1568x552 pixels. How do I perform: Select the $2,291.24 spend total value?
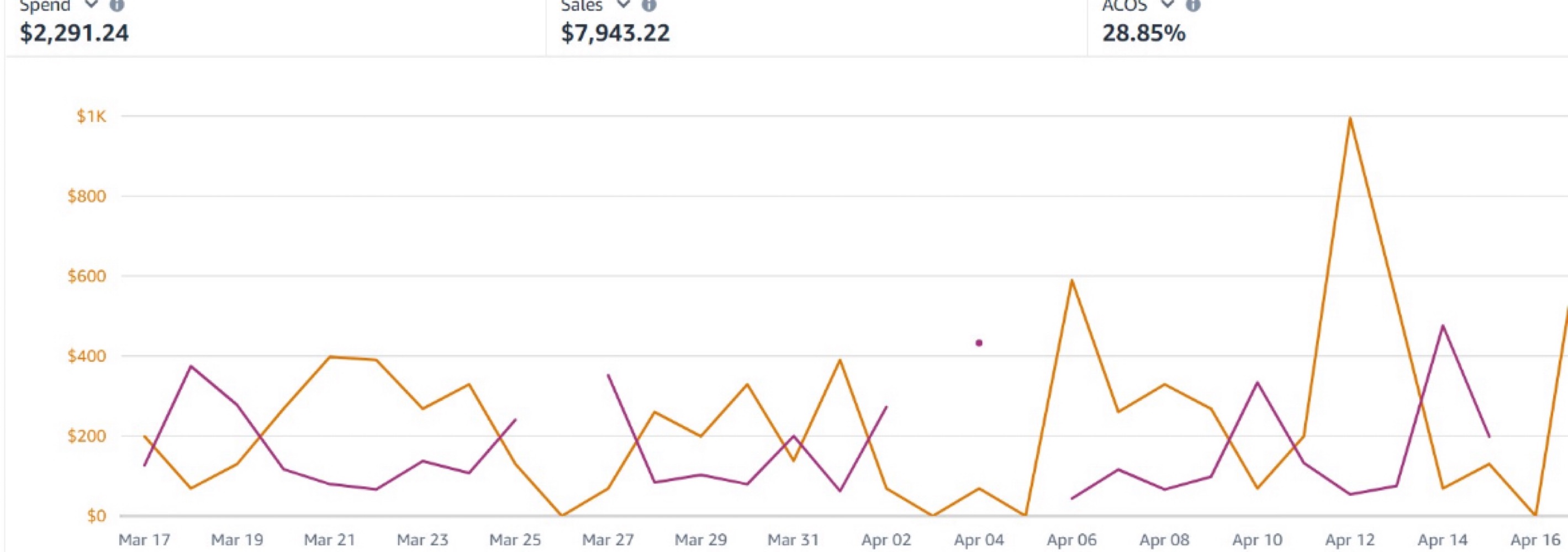(74, 33)
